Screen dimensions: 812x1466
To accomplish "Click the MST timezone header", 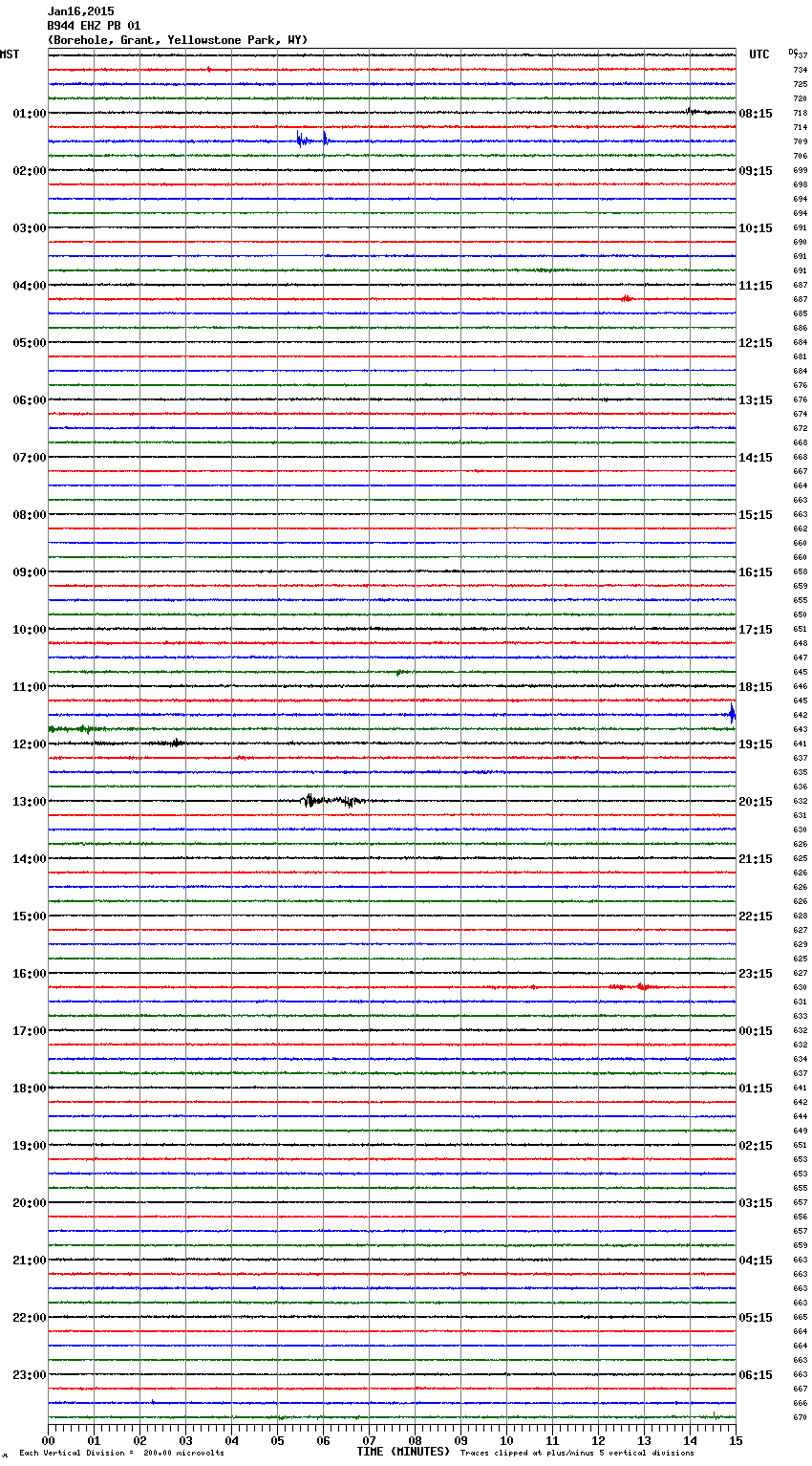I will click(10, 54).
